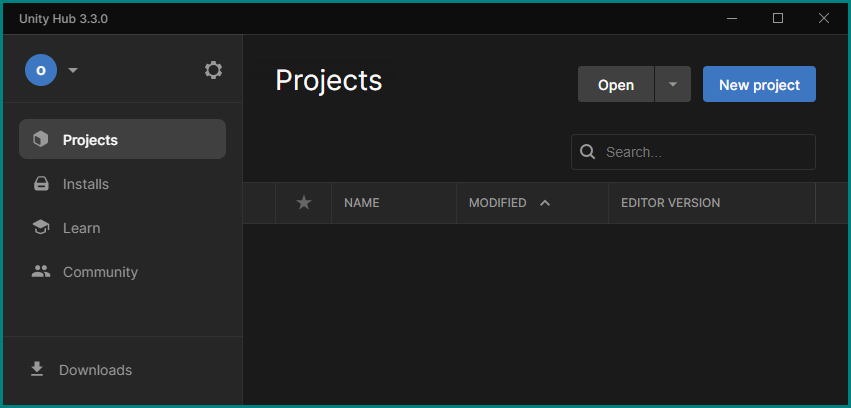Expand the dropdown arrow next to Open

[673, 84]
